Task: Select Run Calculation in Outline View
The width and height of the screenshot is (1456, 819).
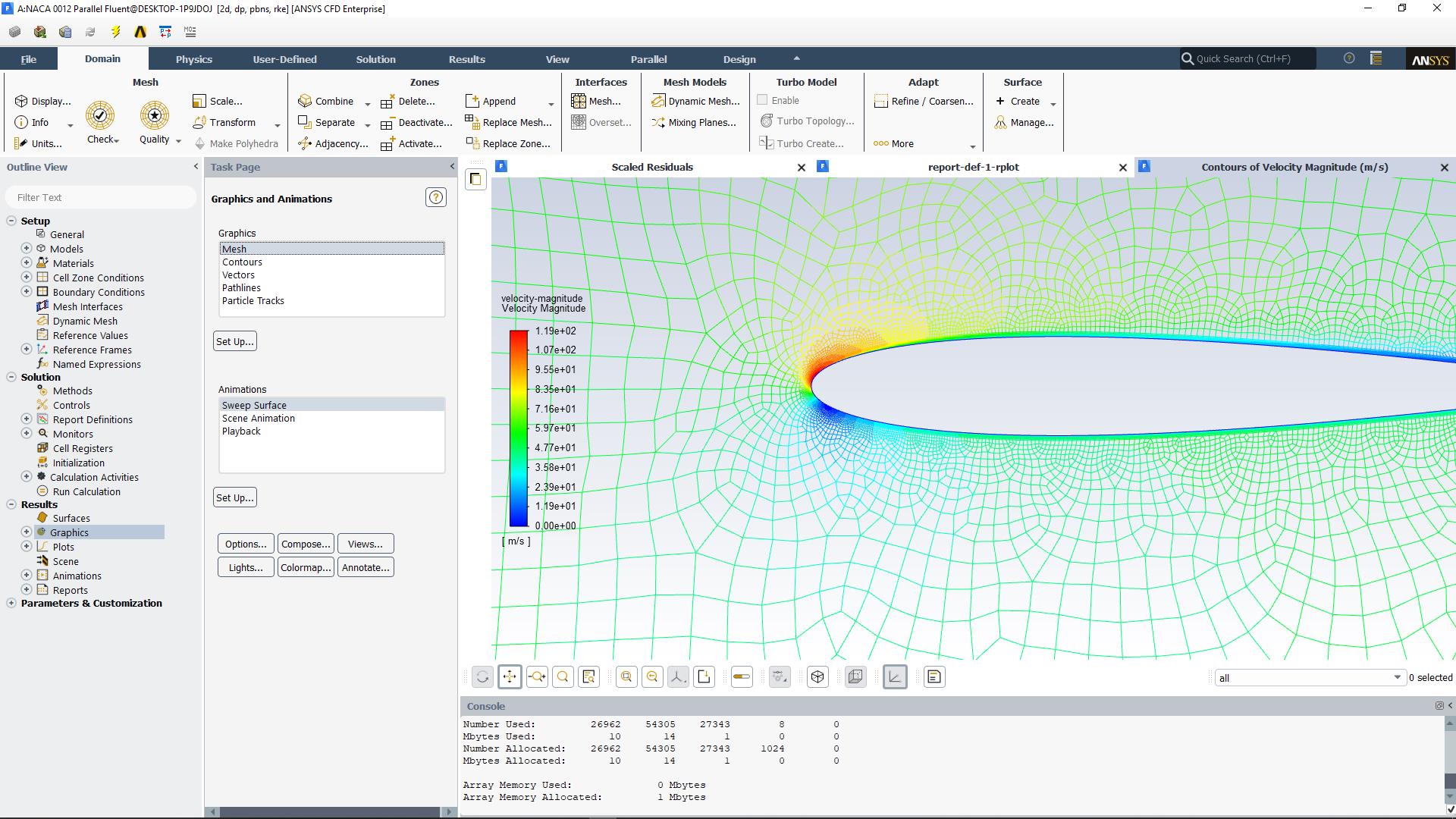Action: (86, 491)
